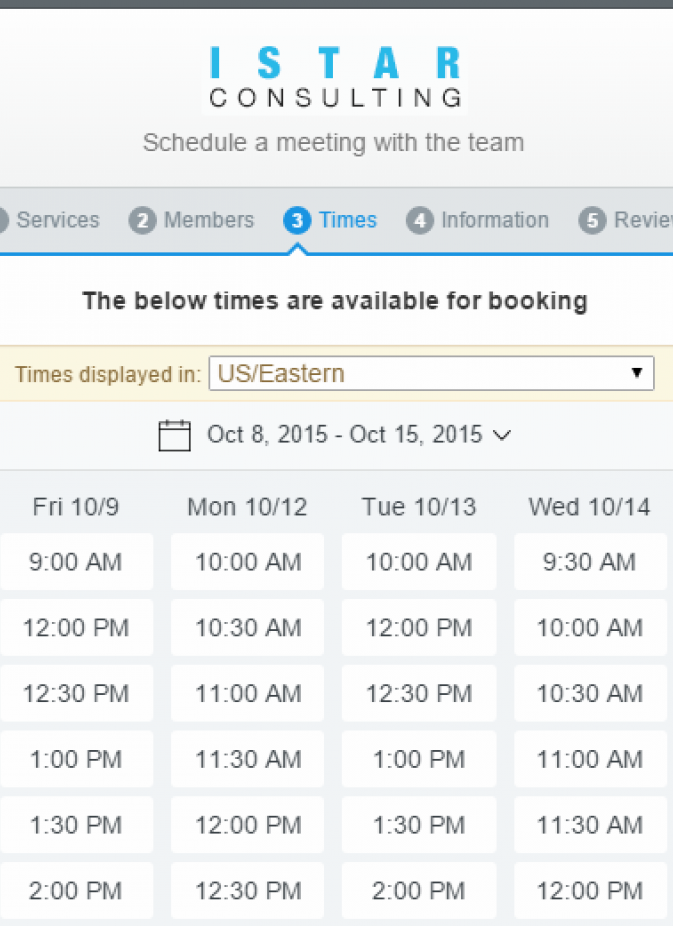Open the US/Eastern timezone dropdown
The image size is (673, 926).
click(x=431, y=373)
